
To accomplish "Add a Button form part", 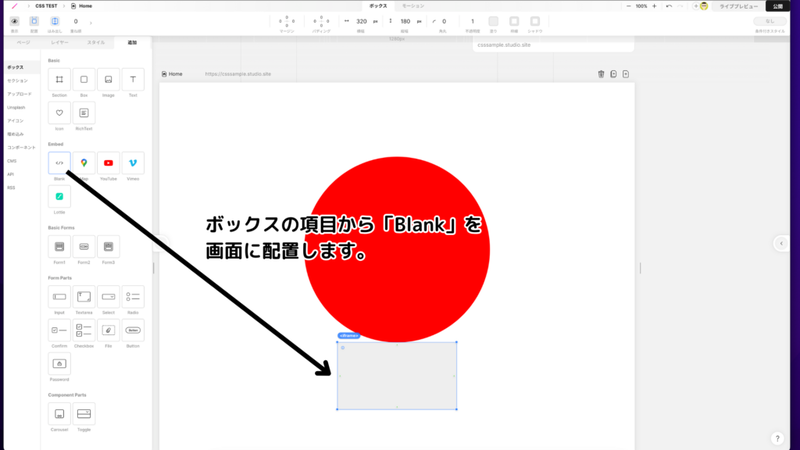I will coord(133,330).
